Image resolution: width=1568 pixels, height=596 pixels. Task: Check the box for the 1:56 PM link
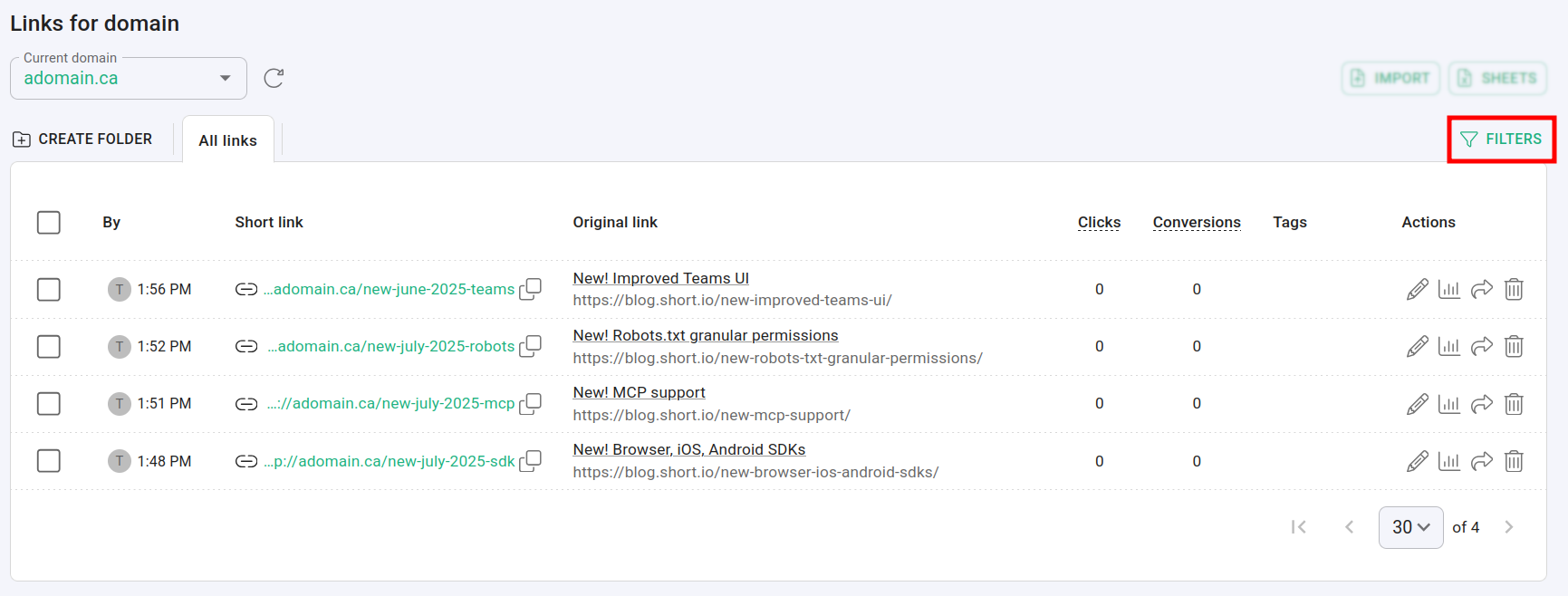click(x=49, y=290)
